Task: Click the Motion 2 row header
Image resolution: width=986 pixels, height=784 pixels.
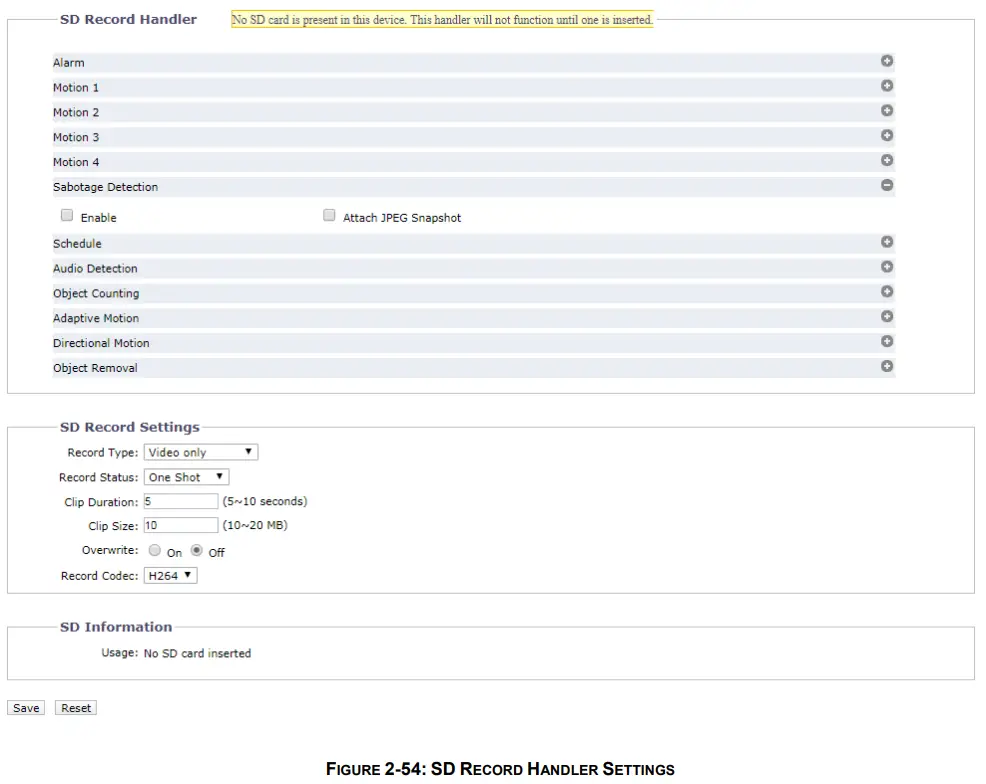Action: (x=474, y=112)
